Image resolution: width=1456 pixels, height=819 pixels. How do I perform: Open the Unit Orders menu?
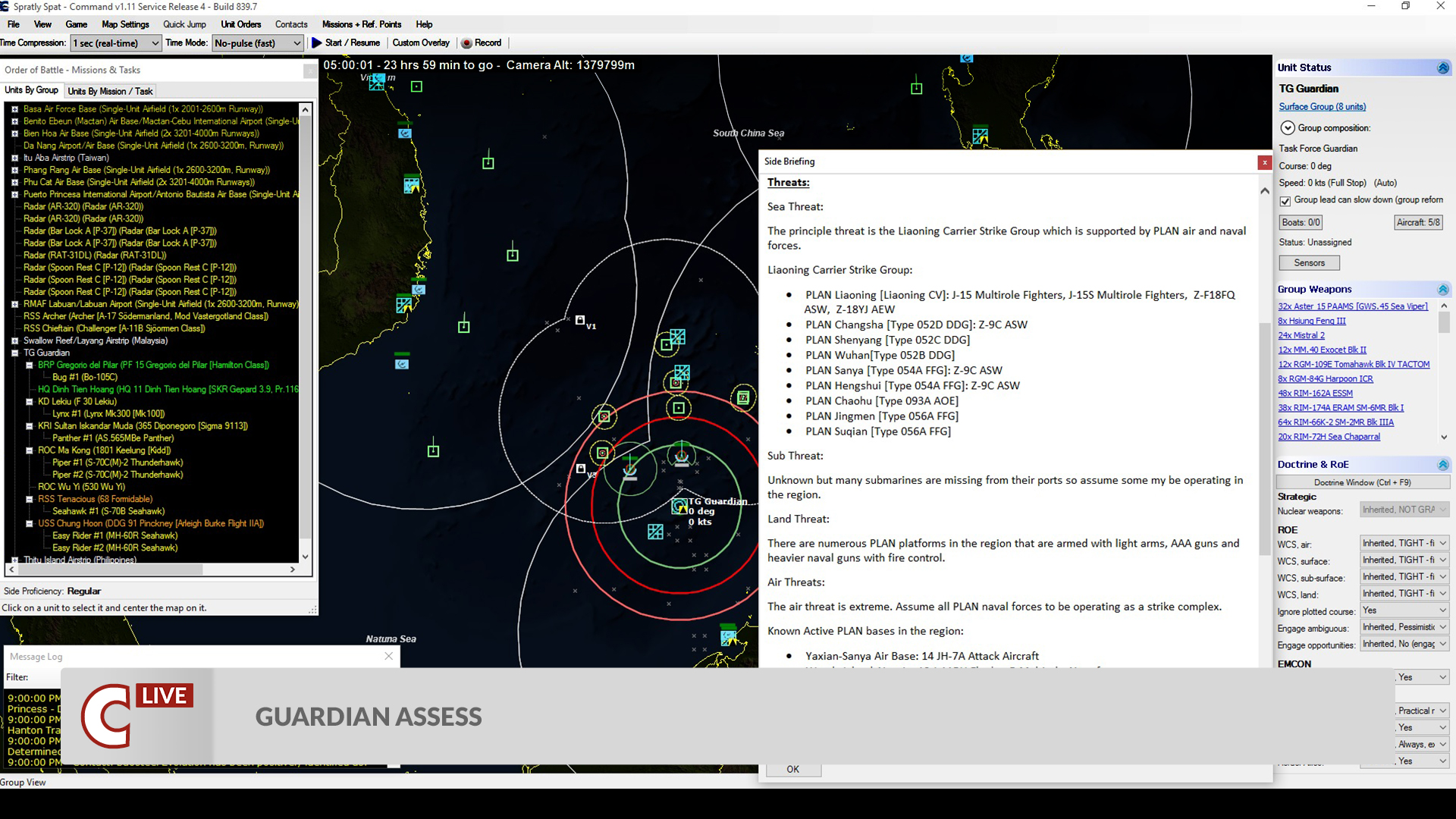(x=240, y=24)
